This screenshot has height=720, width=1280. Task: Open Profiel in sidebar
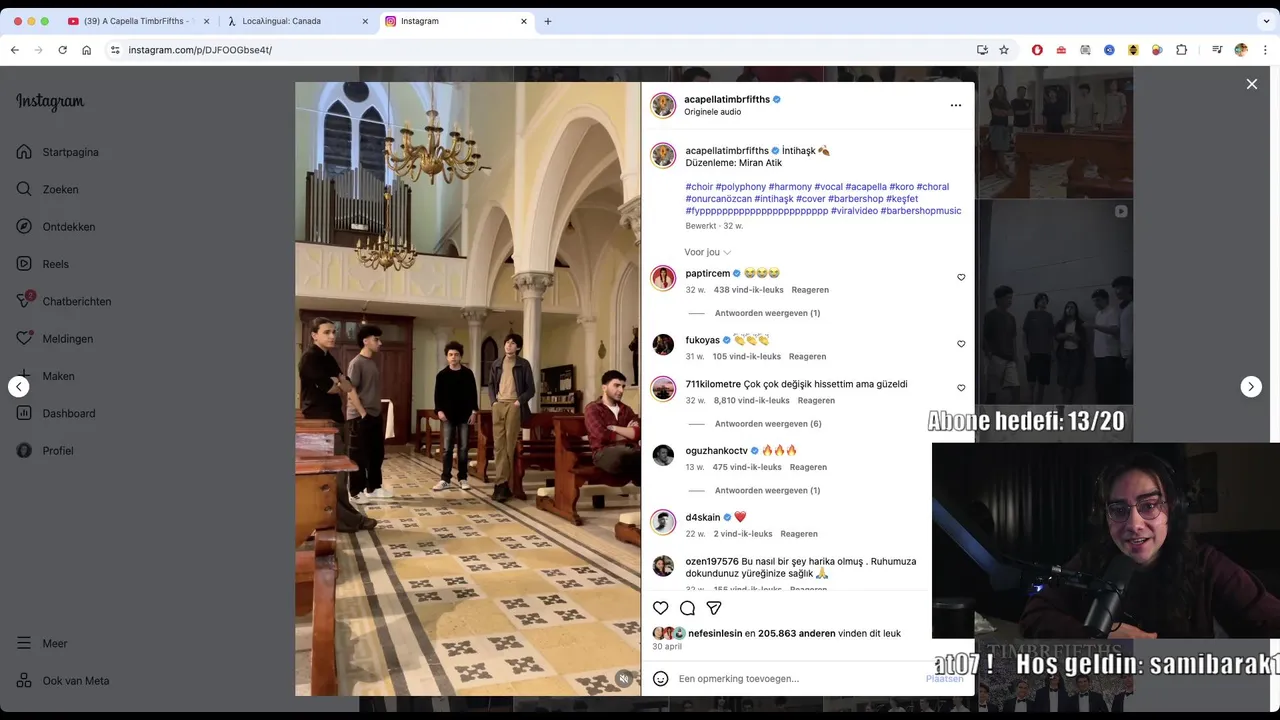(46, 451)
